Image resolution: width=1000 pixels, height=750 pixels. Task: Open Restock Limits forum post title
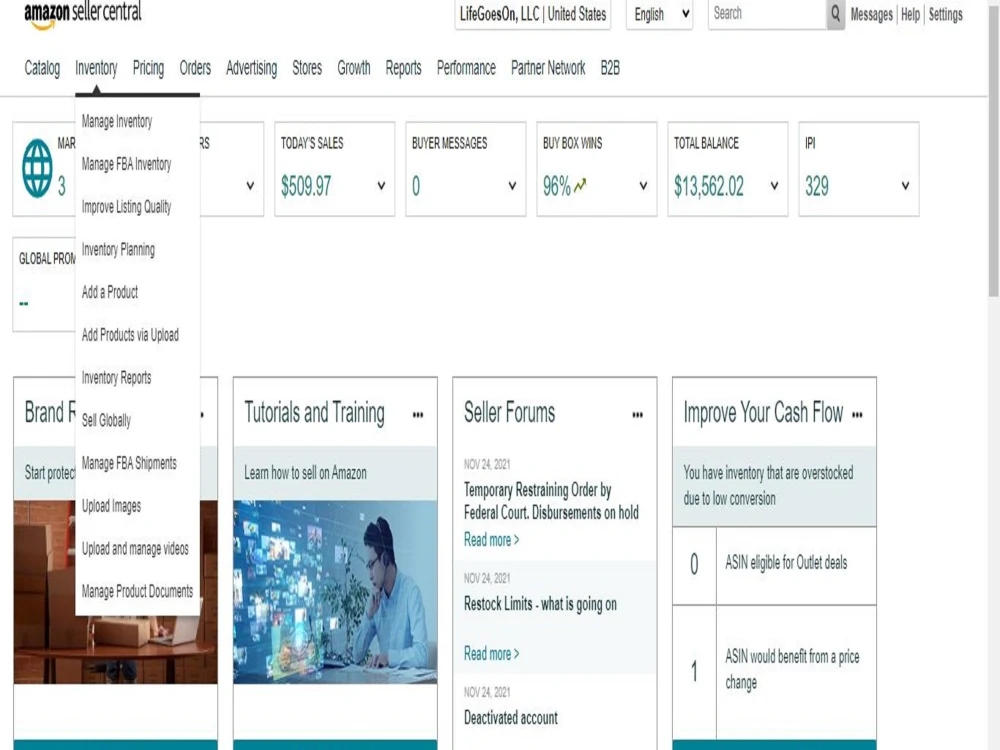click(540, 604)
